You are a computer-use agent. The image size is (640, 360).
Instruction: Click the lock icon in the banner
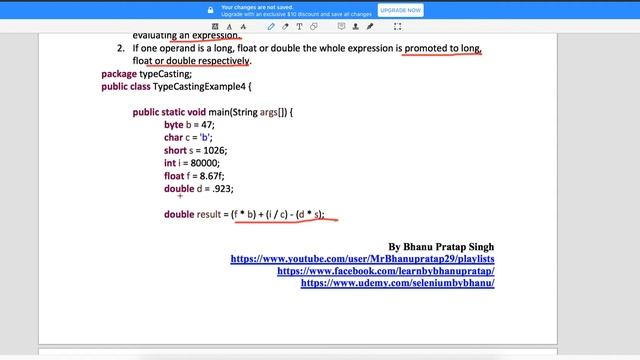tap(210, 10)
